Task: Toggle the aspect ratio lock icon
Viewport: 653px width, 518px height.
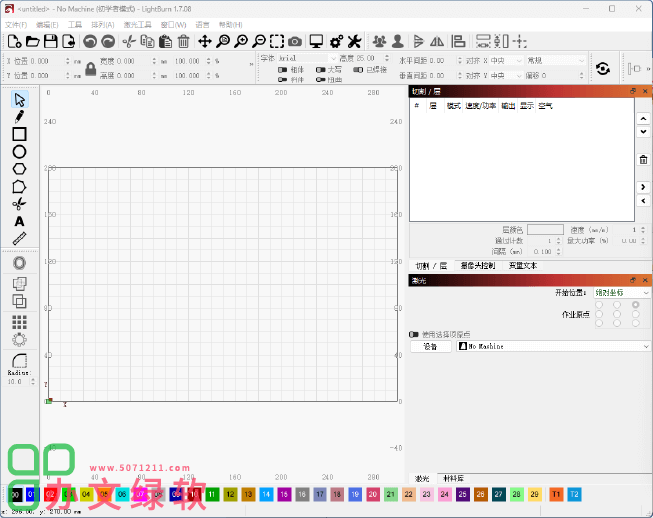Action: coord(91,69)
